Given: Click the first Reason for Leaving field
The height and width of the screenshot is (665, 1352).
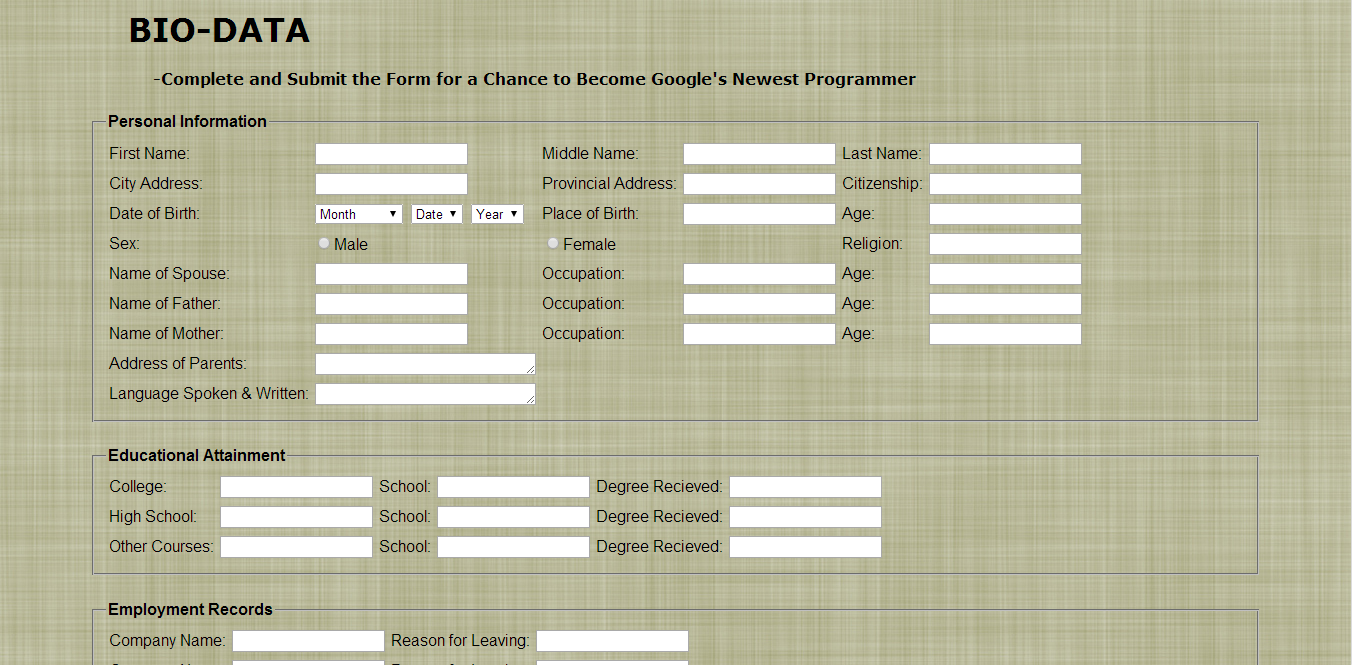Looking at the screenshot, I should click(x=612, y=641).
